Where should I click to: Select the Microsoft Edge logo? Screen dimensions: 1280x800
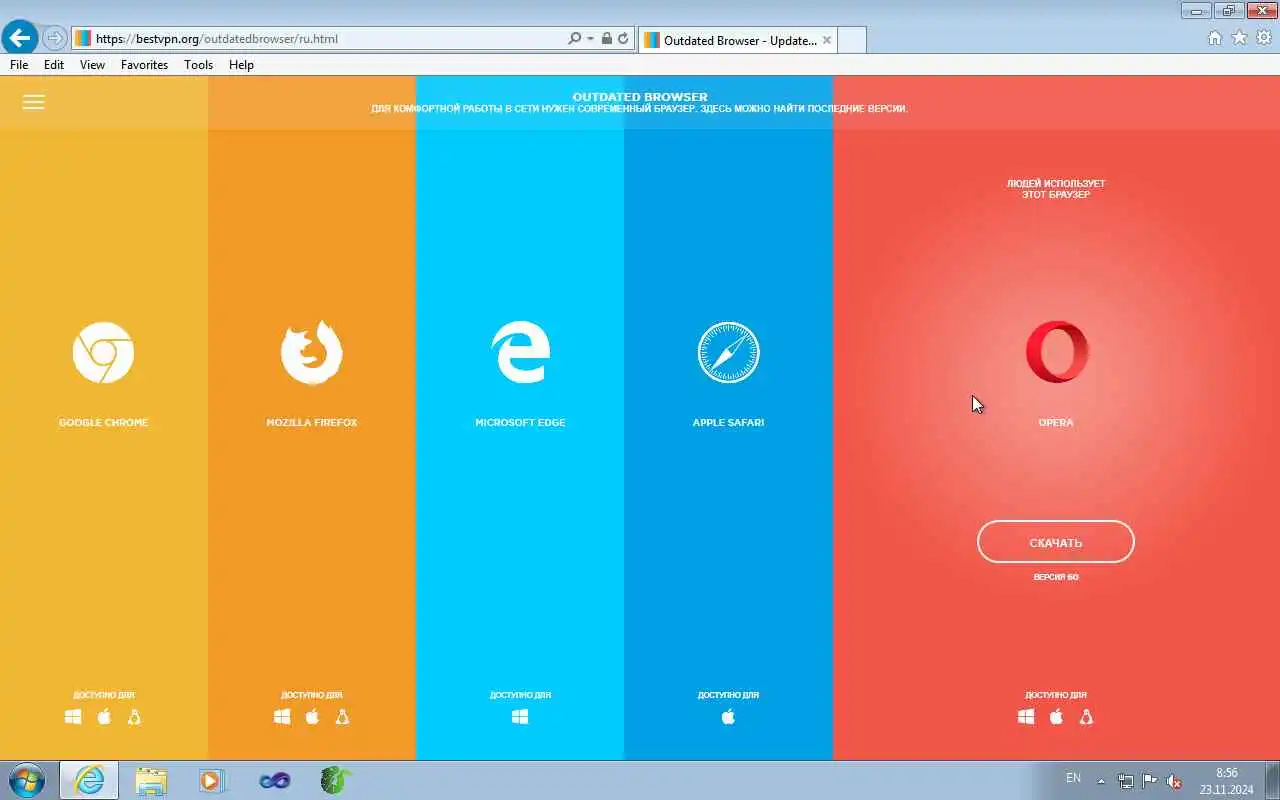pyautogui.click(x=520, y=352)
